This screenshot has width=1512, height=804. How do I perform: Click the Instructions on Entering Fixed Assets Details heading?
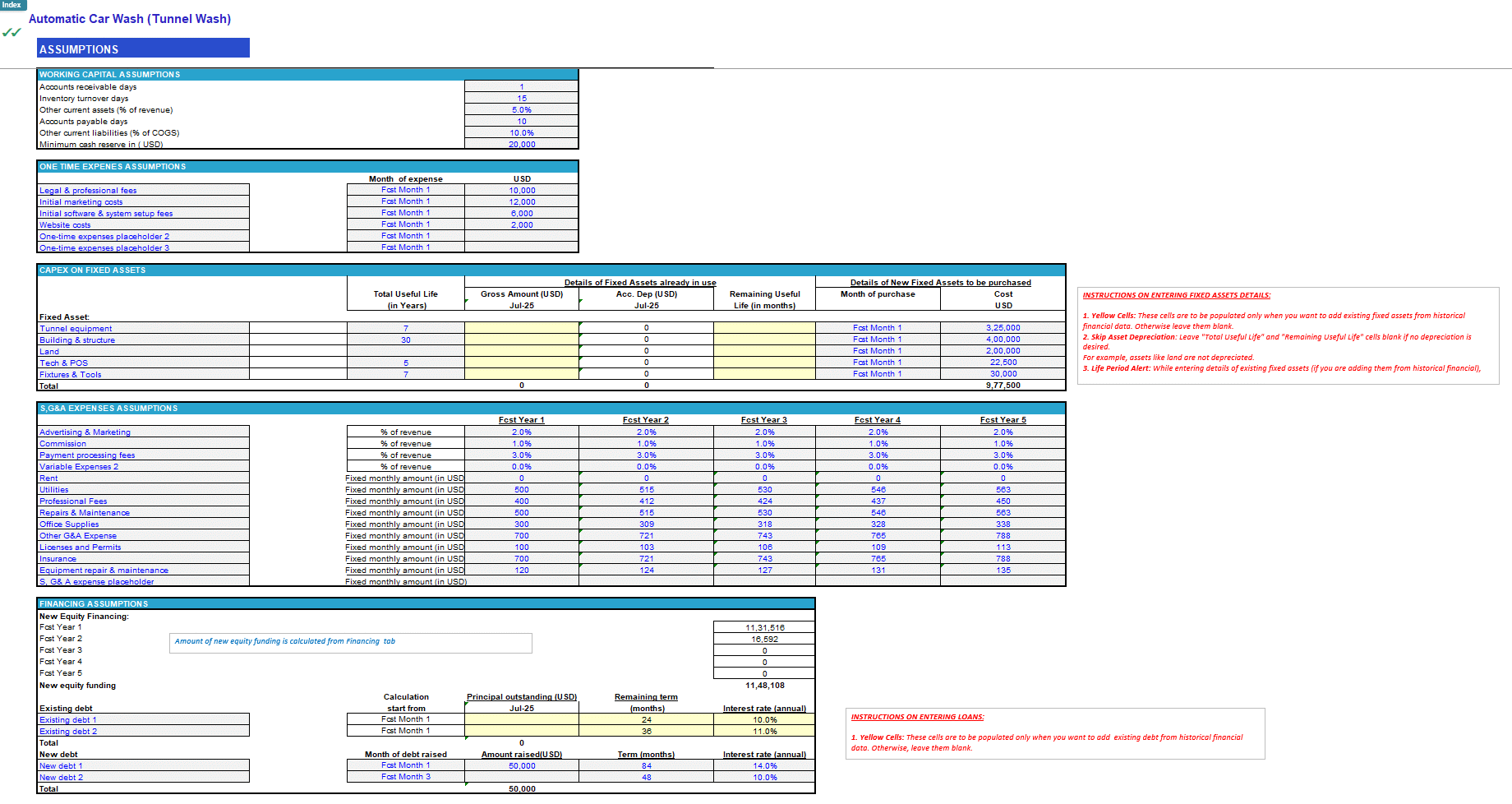1176,295
